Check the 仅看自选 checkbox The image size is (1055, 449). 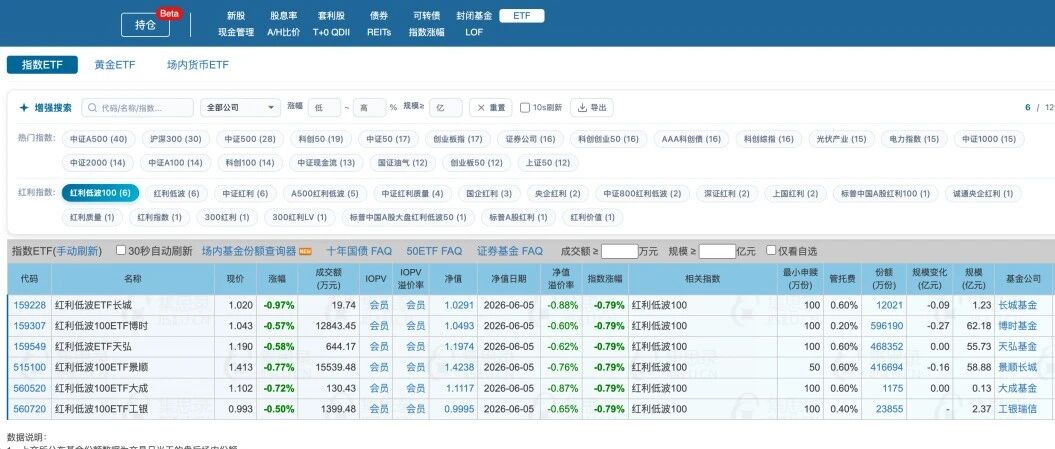[x=771, y=250]
